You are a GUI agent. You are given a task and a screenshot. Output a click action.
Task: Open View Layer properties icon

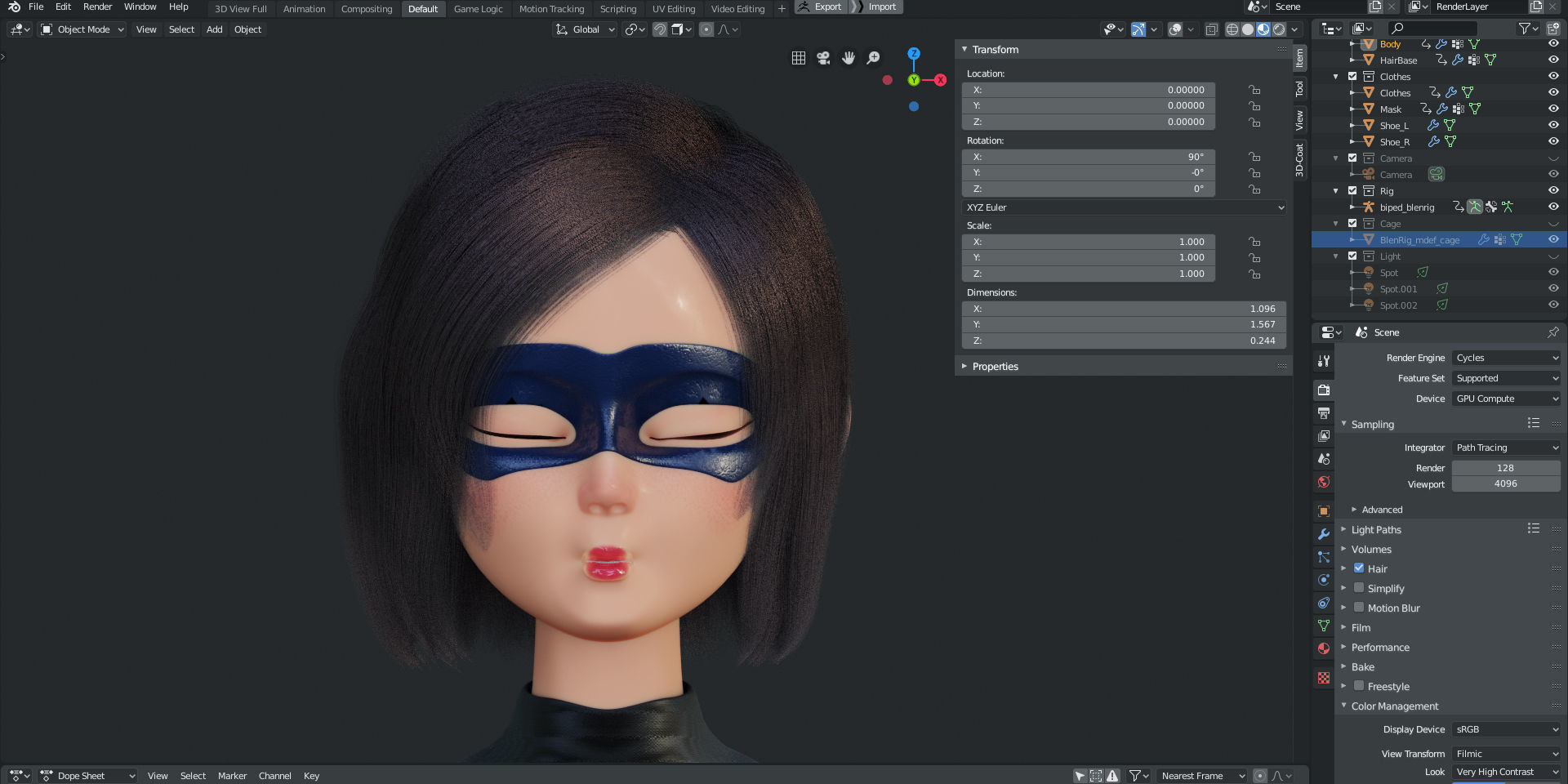pos(1324,436)
